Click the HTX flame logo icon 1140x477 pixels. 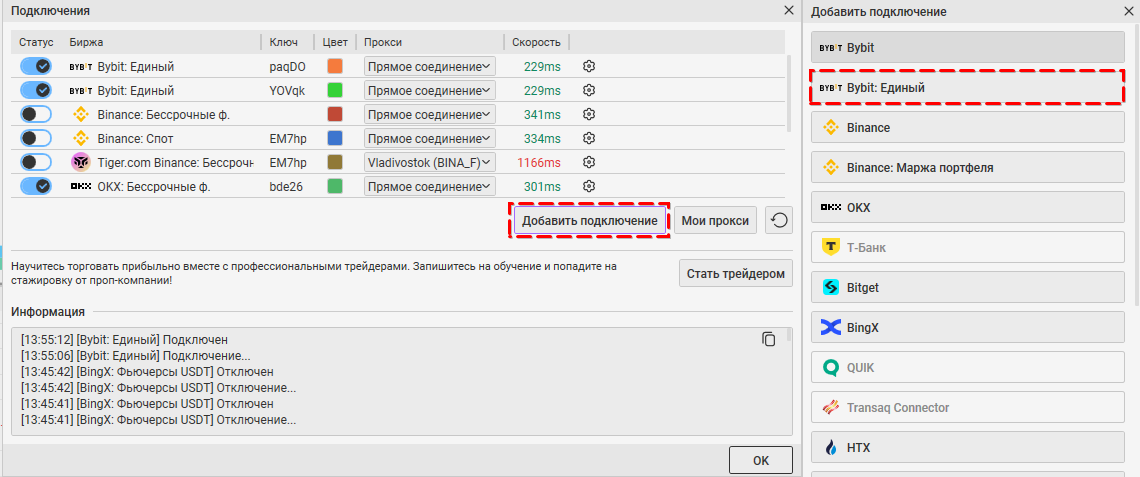830,447
